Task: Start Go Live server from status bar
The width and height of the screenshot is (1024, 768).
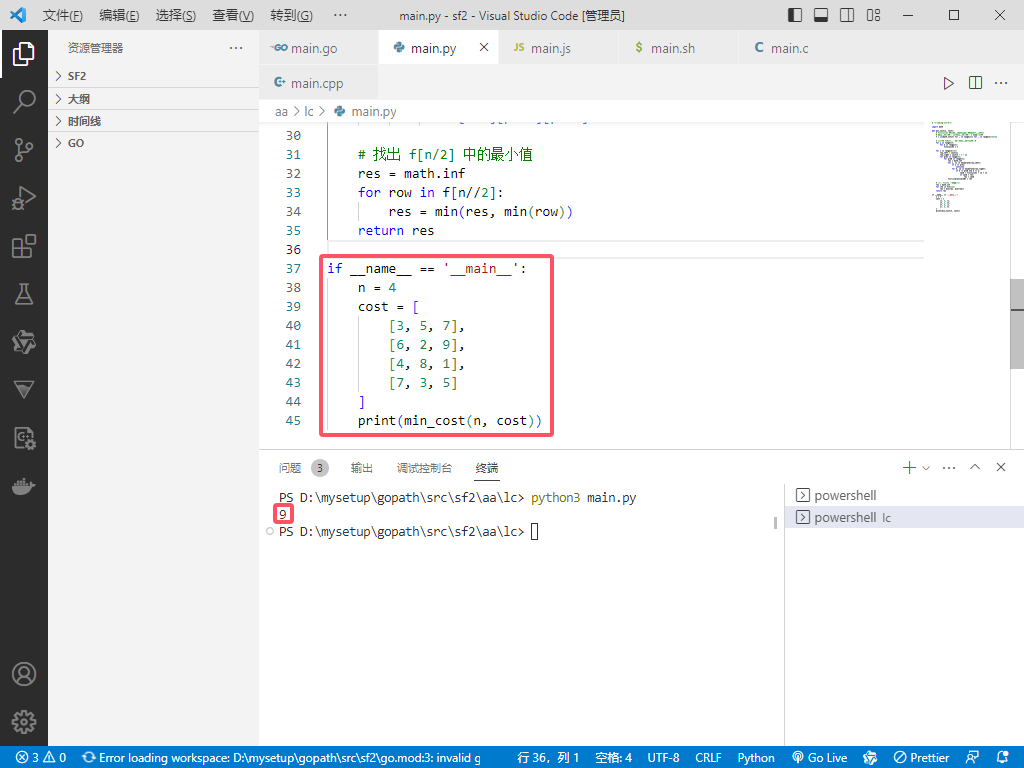Action: (x=820, y=758)
